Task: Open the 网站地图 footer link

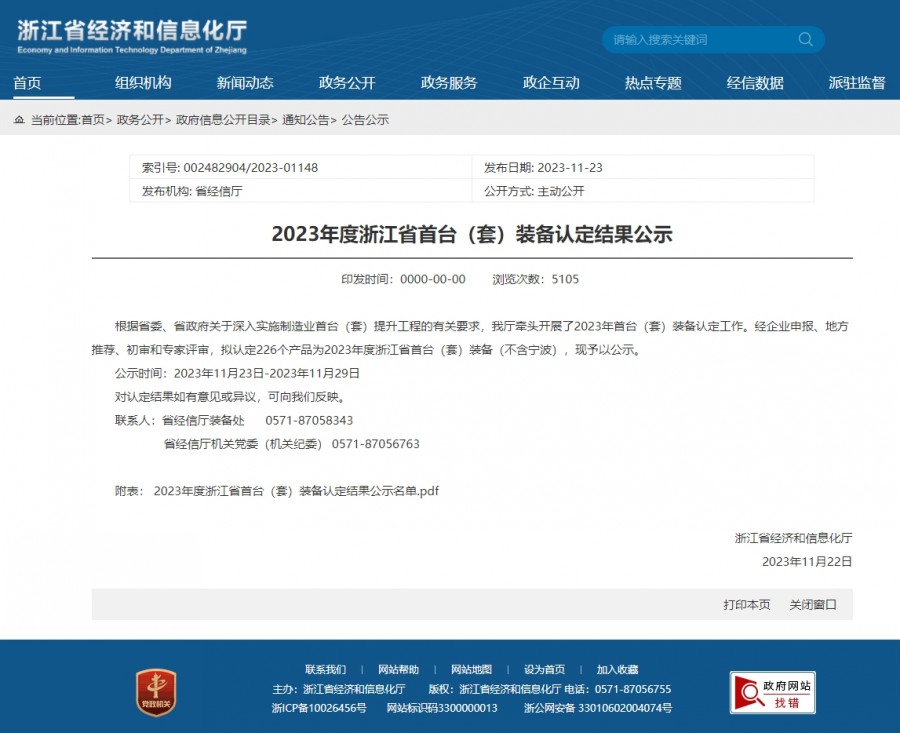Action: [471, 669]
